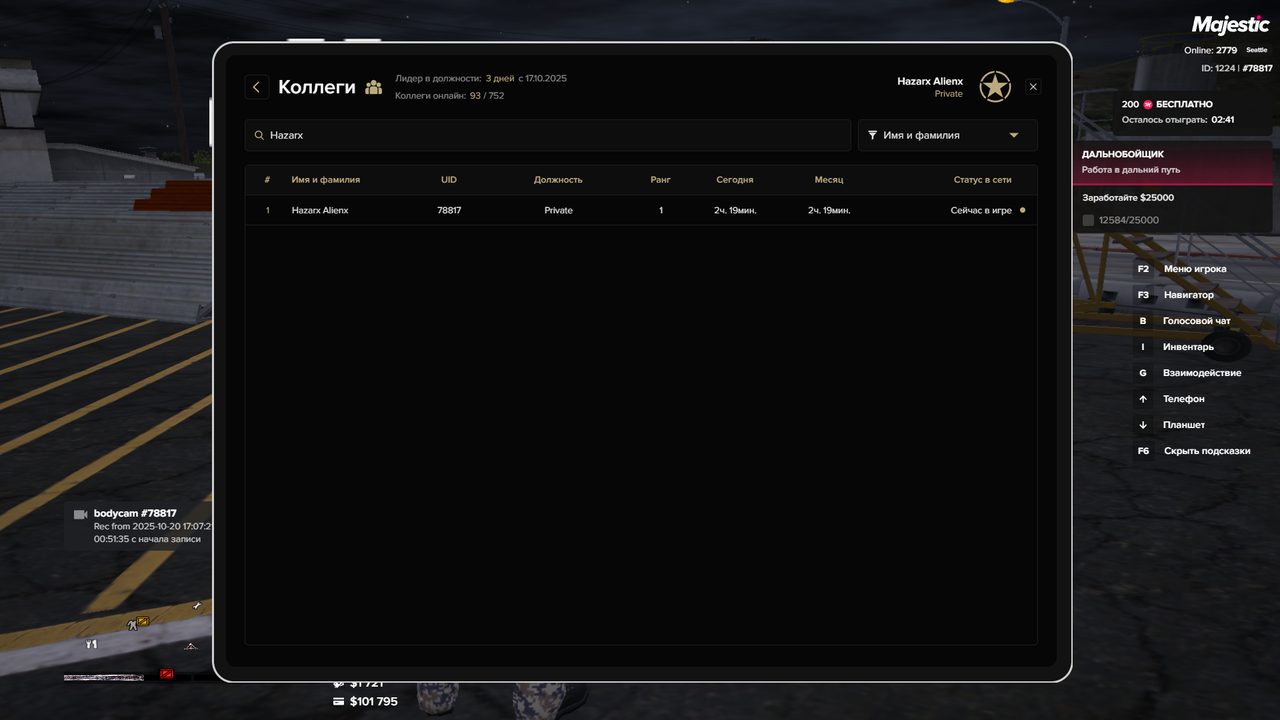Viewport: 1280px width, 720px height.
Task: Click the B Голосовой чат hint
Action: (x=1183, y=321)
